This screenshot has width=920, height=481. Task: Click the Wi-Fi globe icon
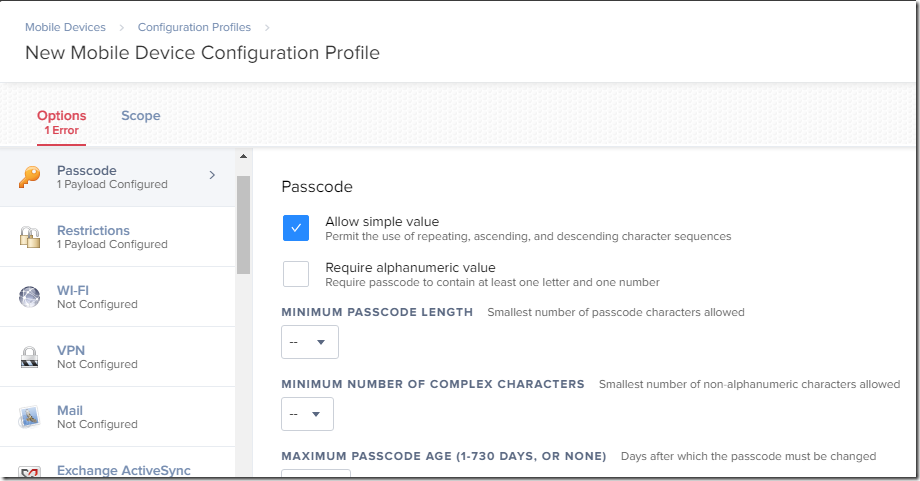pyautogui.click(x=29, y=297)
